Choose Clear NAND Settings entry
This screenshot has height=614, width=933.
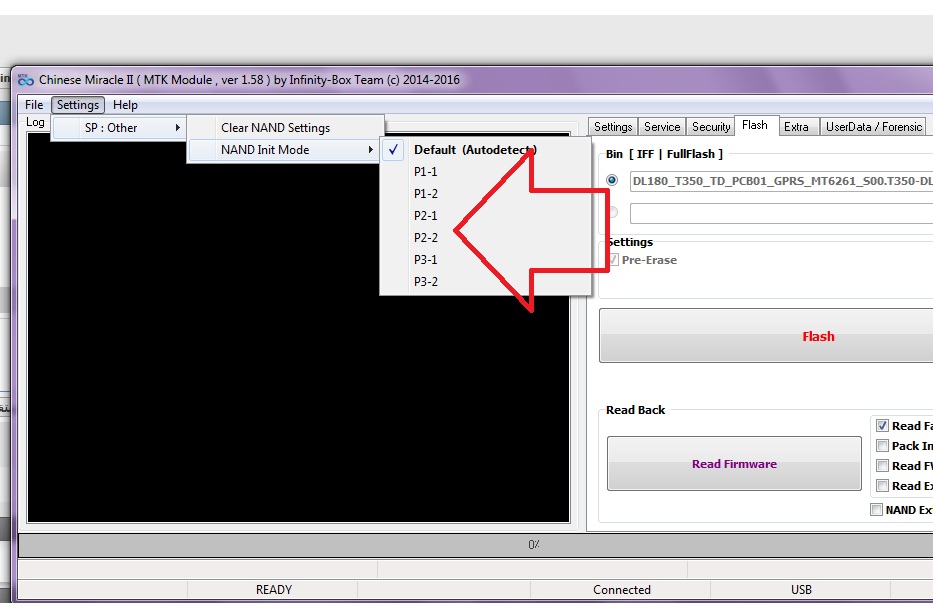(286, 128)
